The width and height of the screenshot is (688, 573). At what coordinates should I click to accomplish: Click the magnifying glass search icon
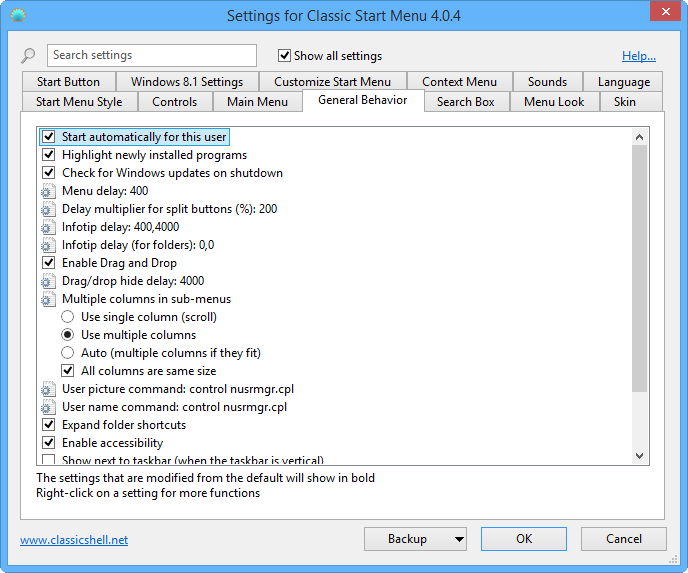(28, 56)
